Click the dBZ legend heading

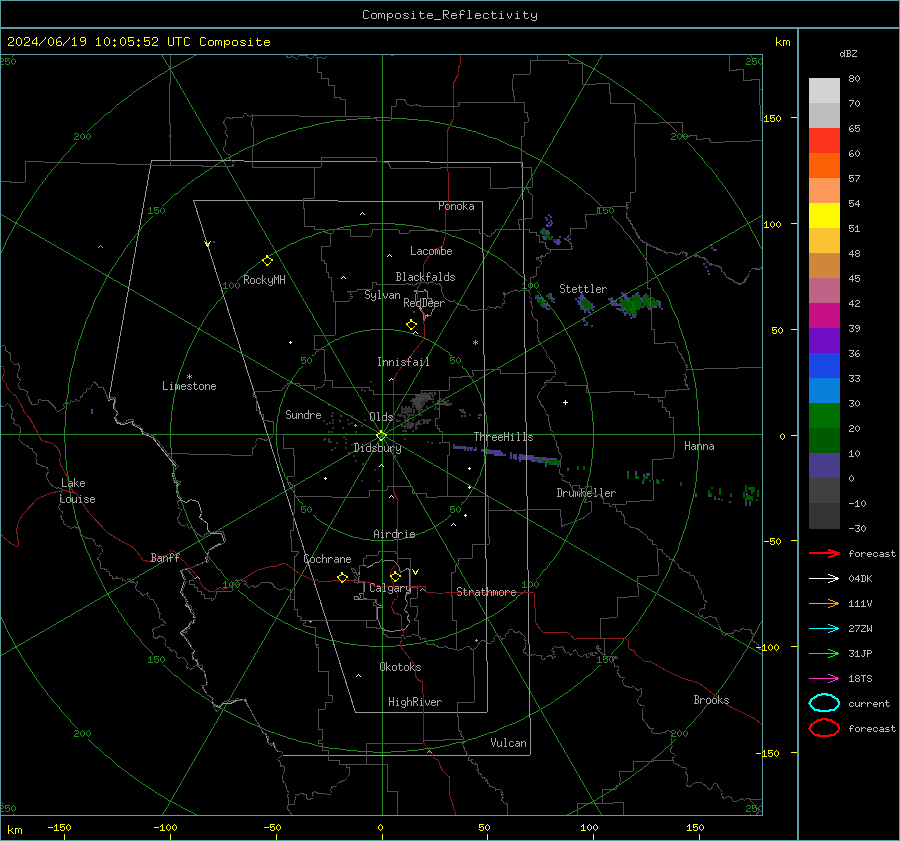click(x=848, y=53)
